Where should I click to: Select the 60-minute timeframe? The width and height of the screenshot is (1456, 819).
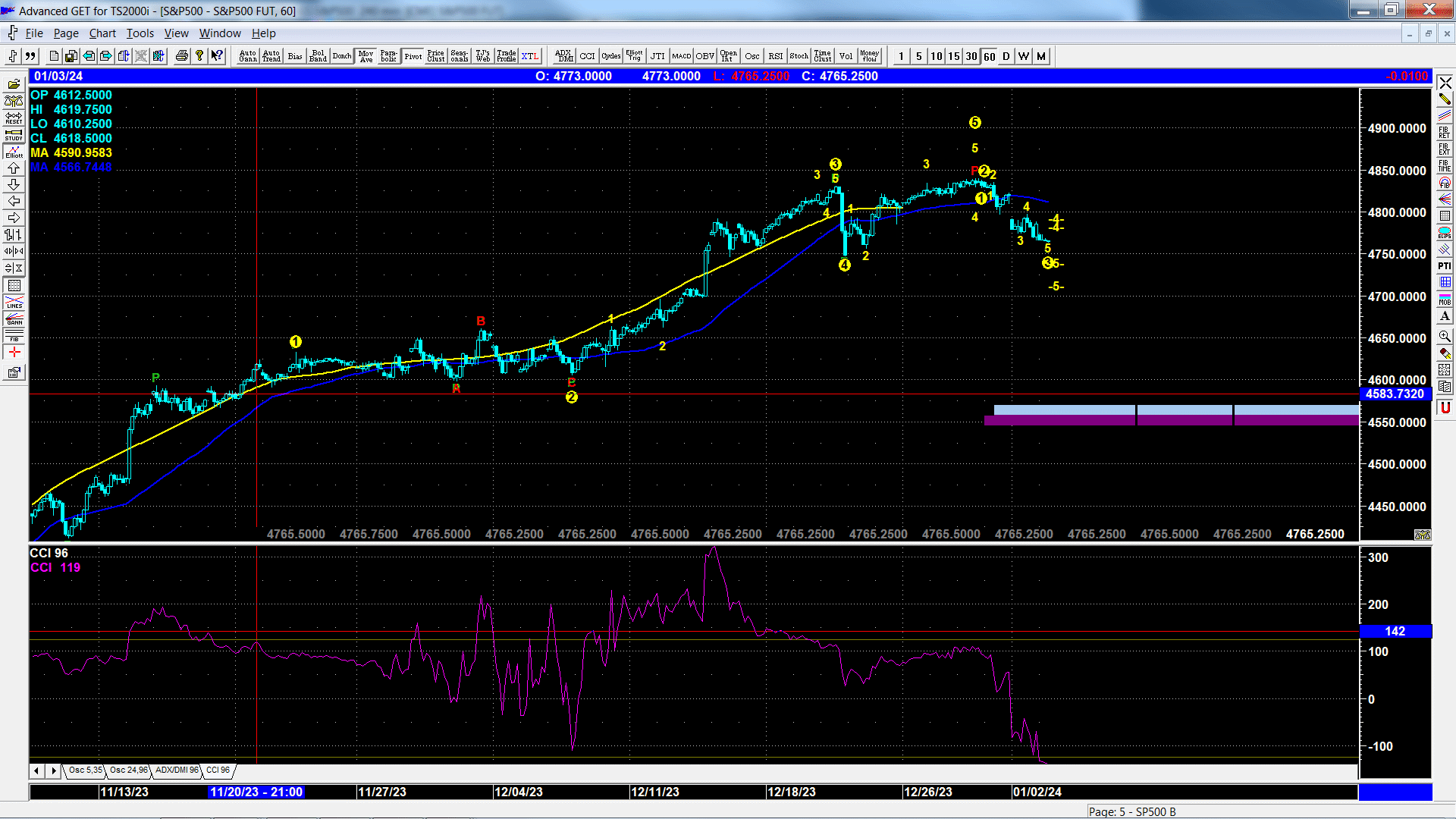point(990,56)
